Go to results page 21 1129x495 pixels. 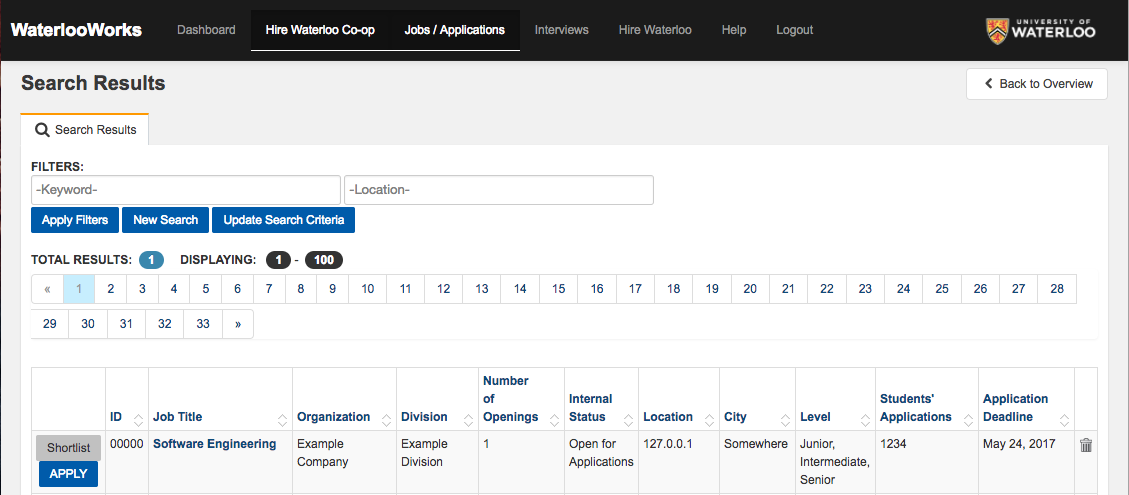point(788,289)
